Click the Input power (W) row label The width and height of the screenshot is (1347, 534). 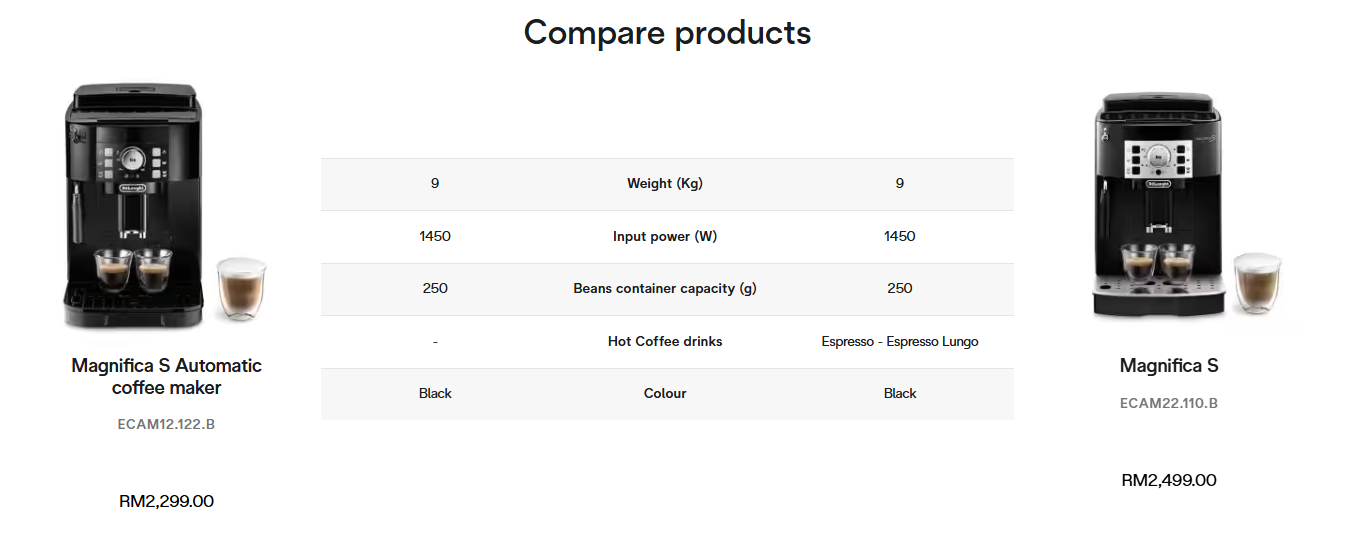point(665,237)
